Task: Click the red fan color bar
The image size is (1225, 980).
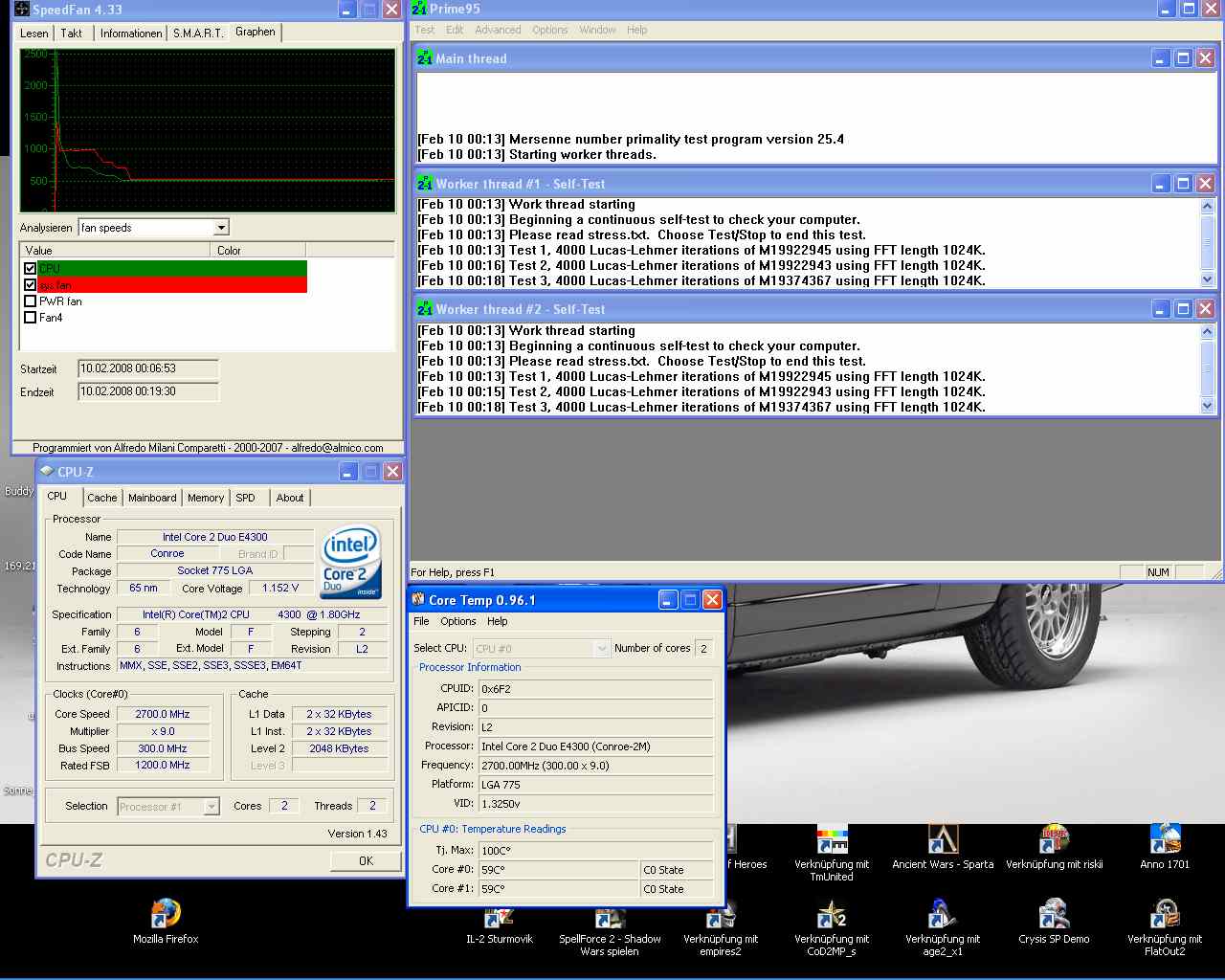Action: click(x=172, y=285)
